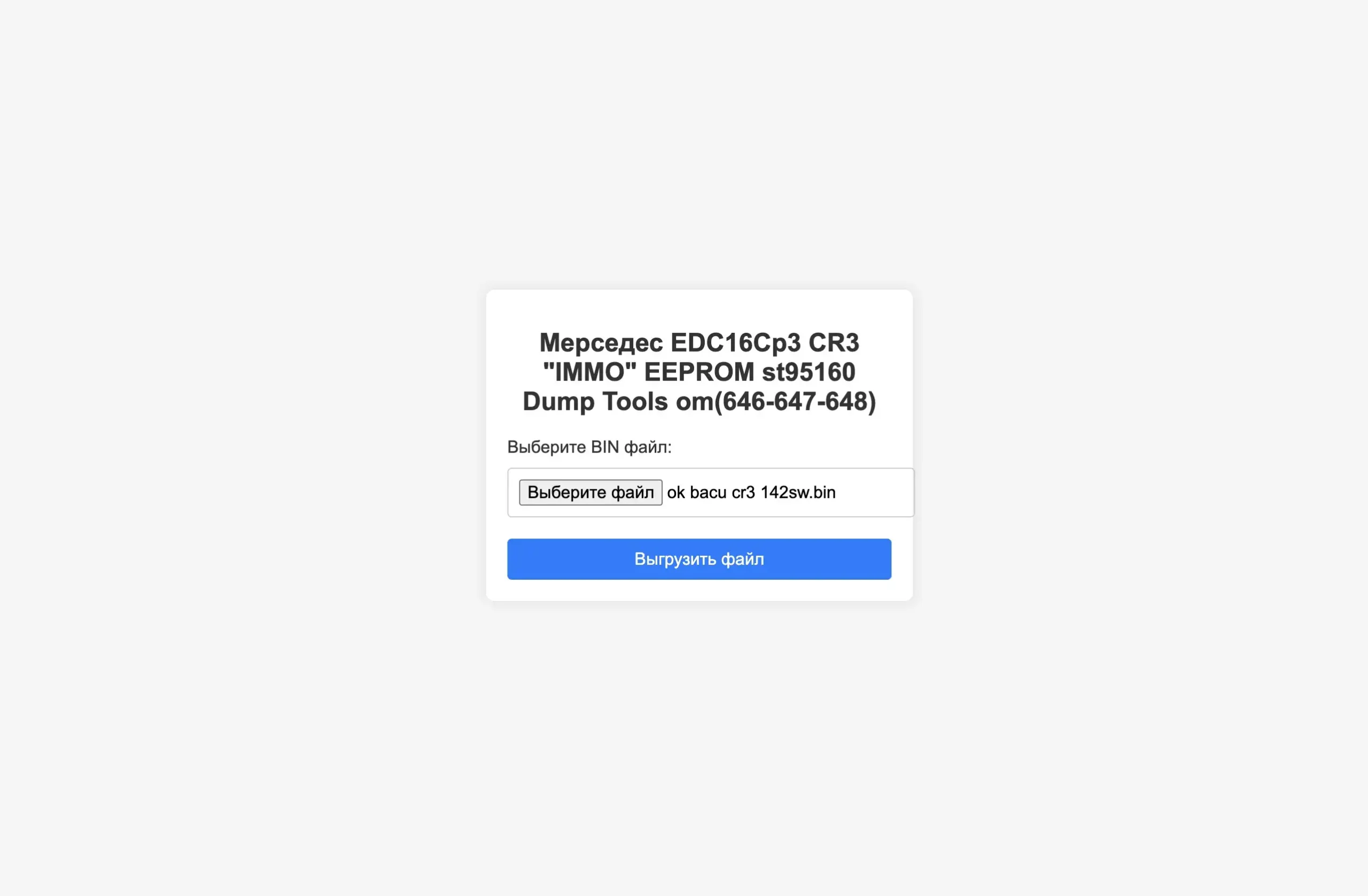This screenshot has width=1368, height=896.
Task: Click the quoted "IMMO" text in the heading
Action: pos(590,372)
